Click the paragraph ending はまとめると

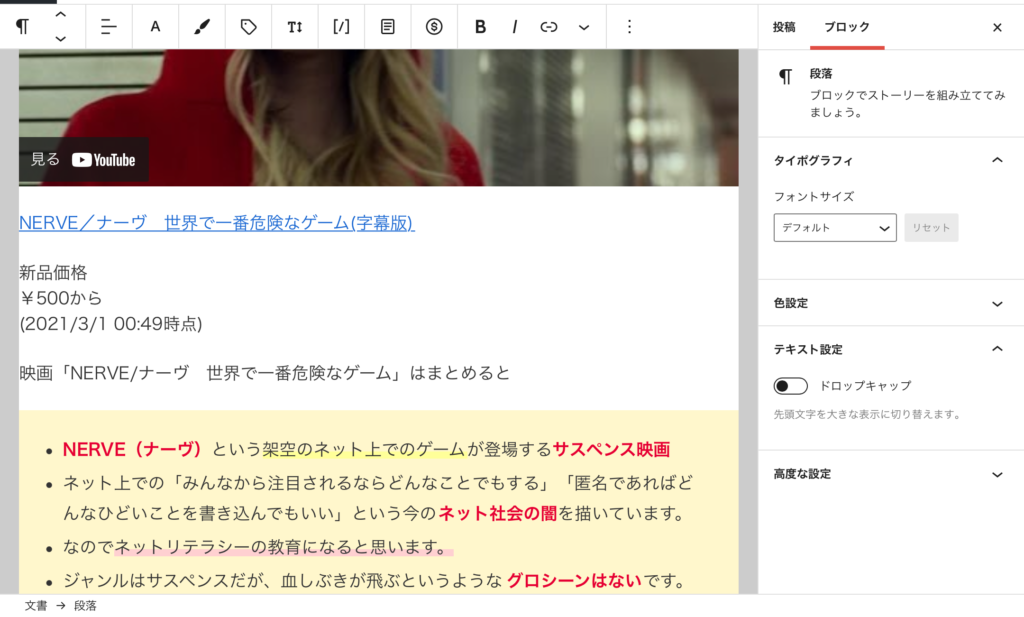point(264,373)
